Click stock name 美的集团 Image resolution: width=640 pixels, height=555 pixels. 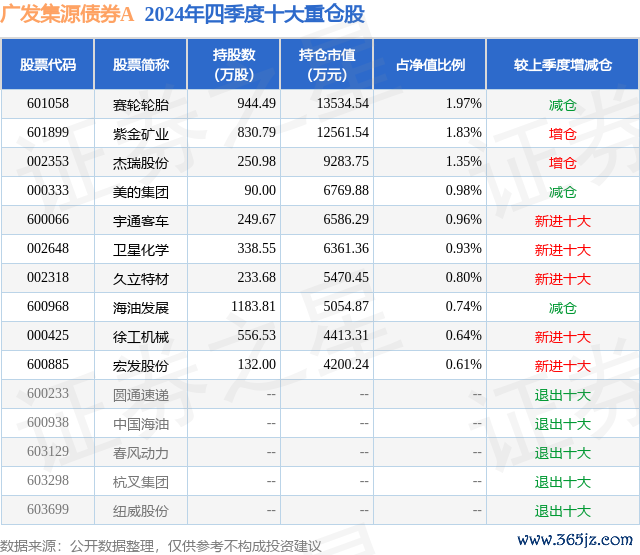click(141, 192)
